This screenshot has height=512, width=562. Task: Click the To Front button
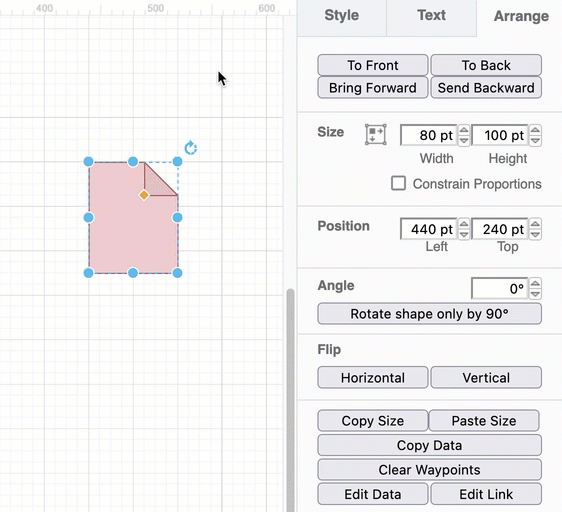tap(373, 65)
